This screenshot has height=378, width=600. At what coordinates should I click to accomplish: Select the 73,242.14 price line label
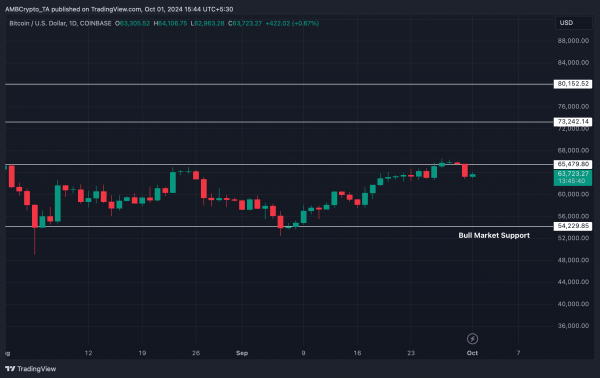pyautogui.click(x=573, y=122)
